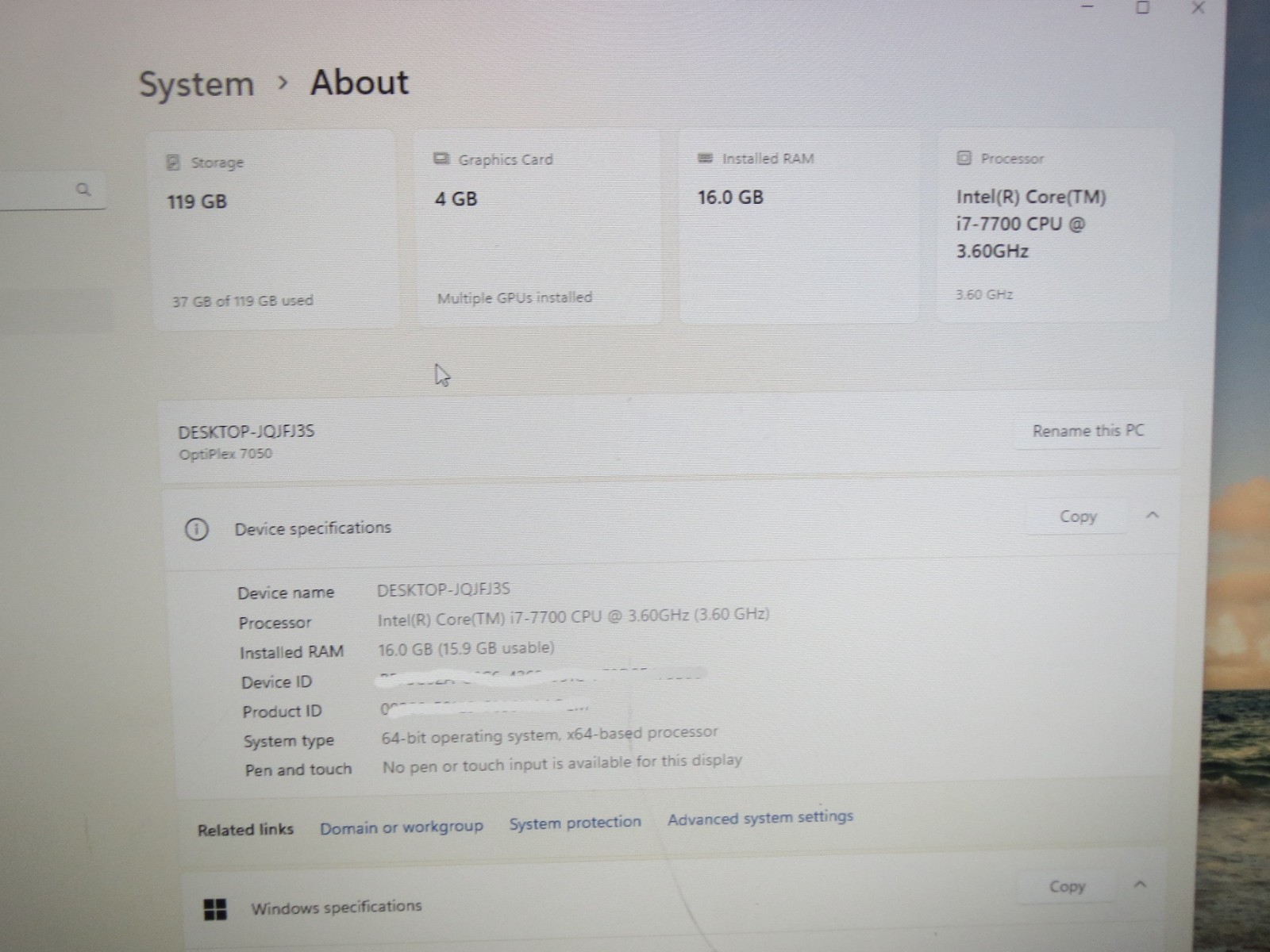The width and height of the screenshot is (1270, 952).
Task: Click the Device specifications info icon
Action: (196, 529)
